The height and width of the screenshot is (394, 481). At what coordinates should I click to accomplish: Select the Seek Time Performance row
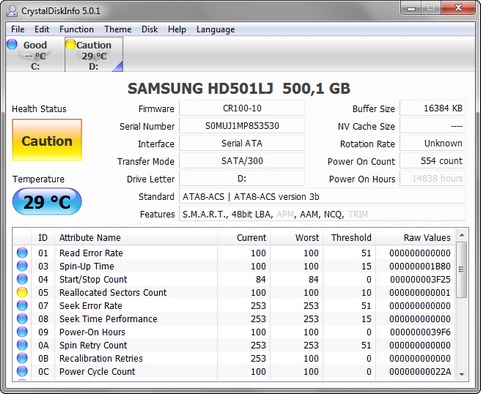pos(234,319)
